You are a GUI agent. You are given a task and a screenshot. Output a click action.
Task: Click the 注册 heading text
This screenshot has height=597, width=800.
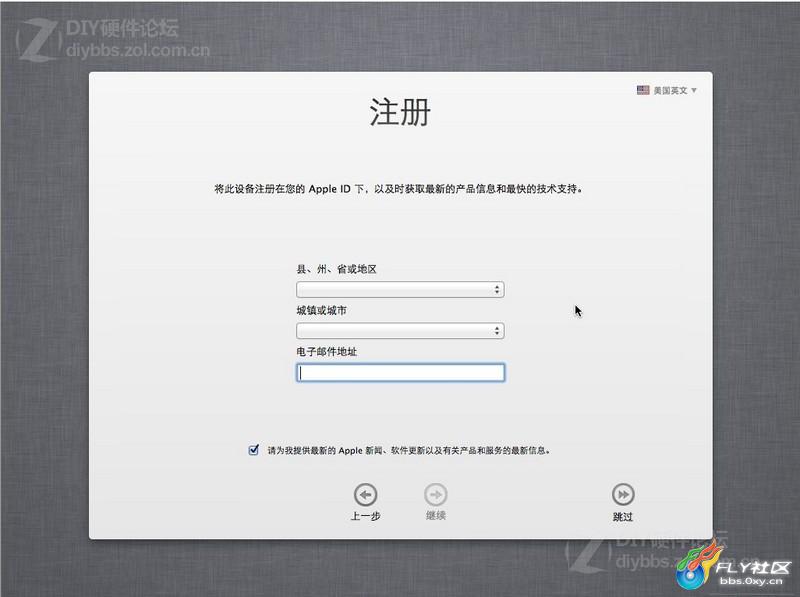click(400, 112)
